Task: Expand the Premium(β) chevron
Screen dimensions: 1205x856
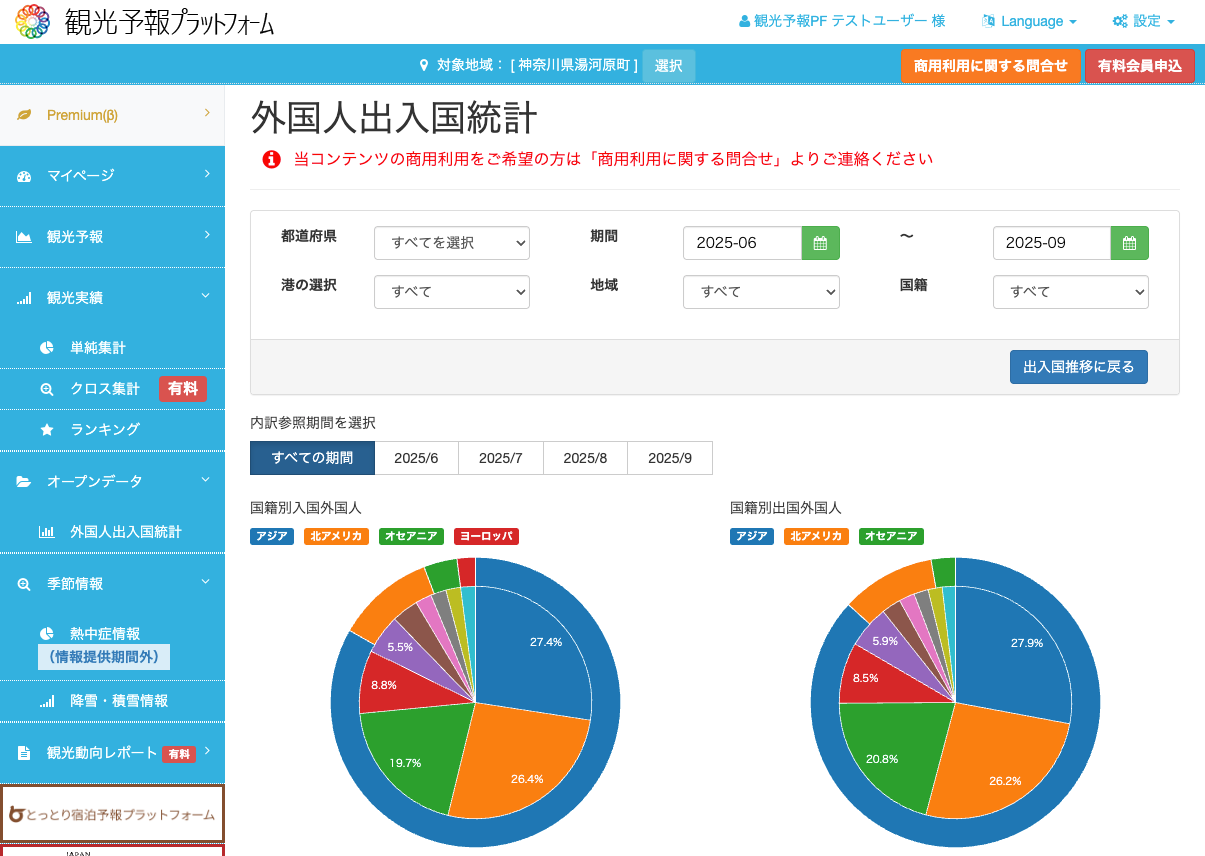Action: 207,113
